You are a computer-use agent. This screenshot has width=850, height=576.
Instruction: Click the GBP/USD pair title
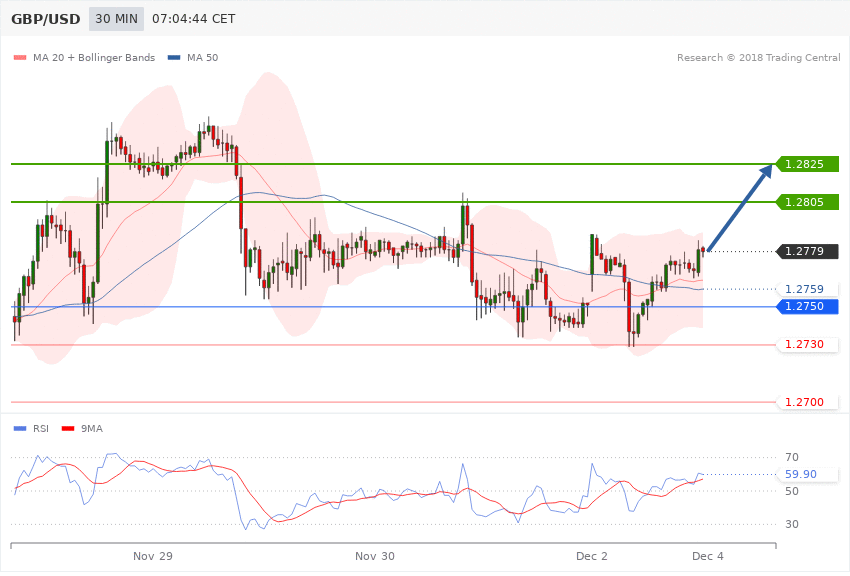click(46, 19)
